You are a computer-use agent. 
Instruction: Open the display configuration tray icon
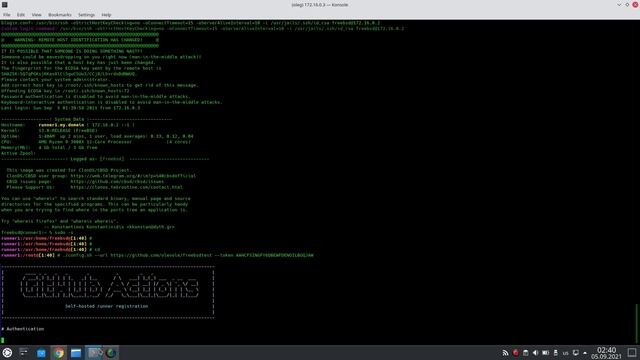[576, 353]
